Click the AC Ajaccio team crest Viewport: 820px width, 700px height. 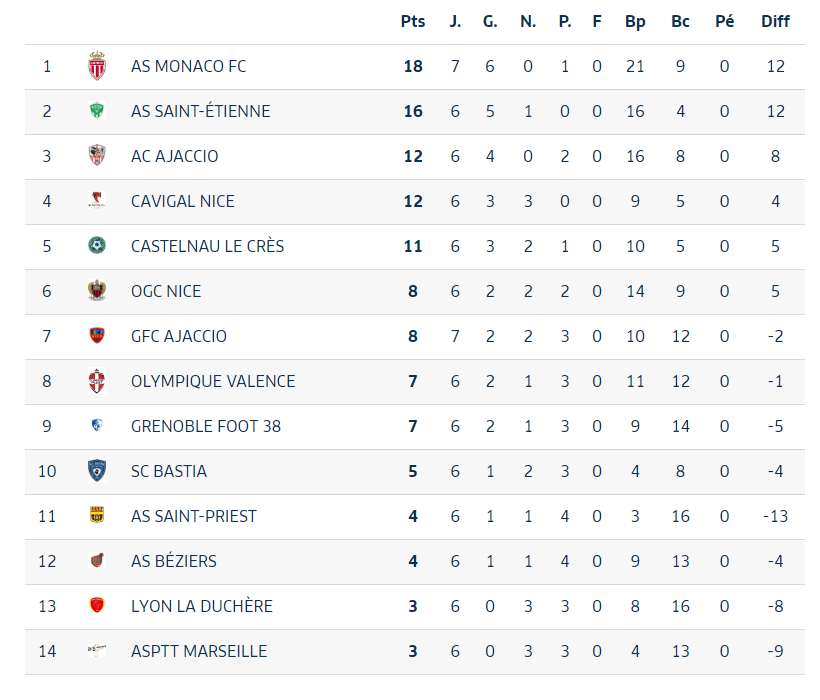click(97, 156)
